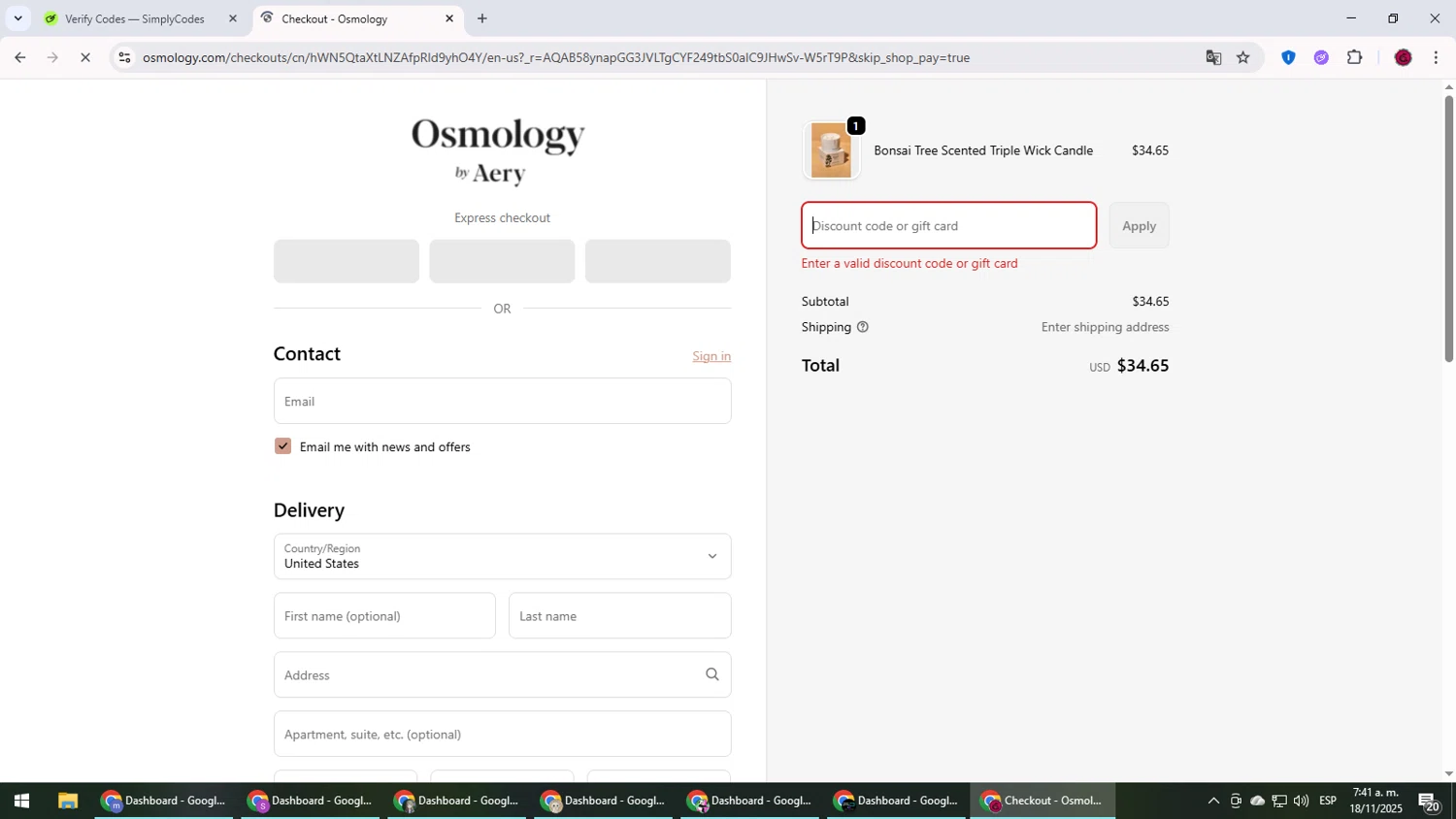
Task: Toggle Email me with news and offers
Action: pos(282,446)
